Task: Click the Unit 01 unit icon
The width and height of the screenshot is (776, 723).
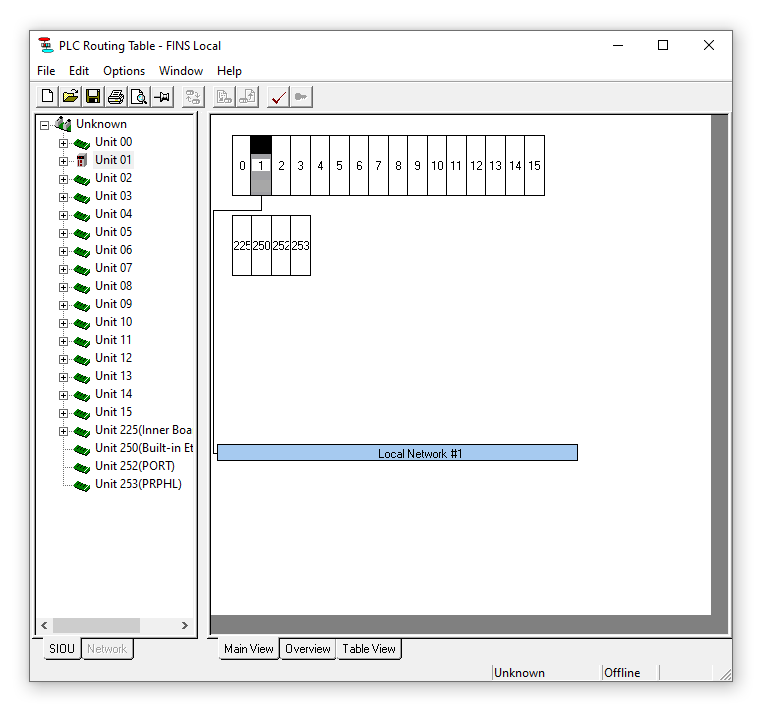Action: 82,160
